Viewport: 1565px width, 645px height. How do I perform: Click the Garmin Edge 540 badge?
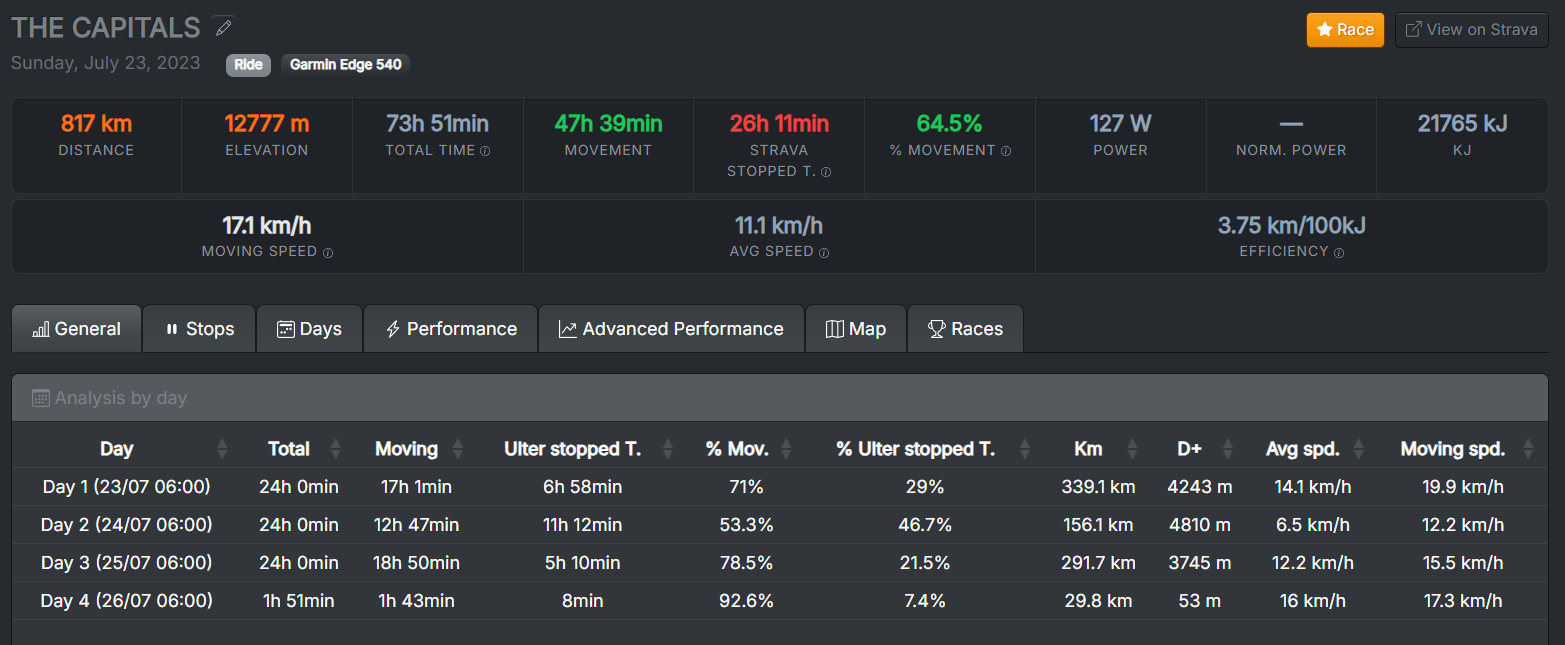345,65
